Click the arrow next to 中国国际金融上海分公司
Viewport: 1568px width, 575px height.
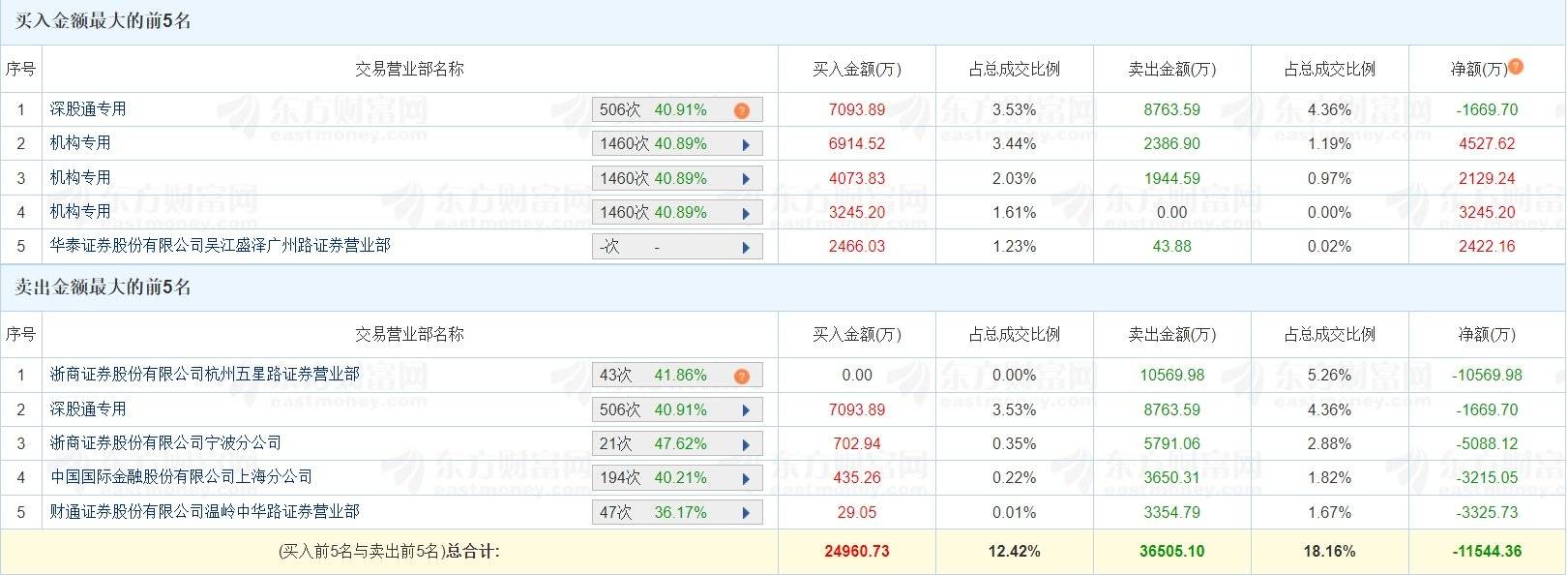(x=746, y=477)
